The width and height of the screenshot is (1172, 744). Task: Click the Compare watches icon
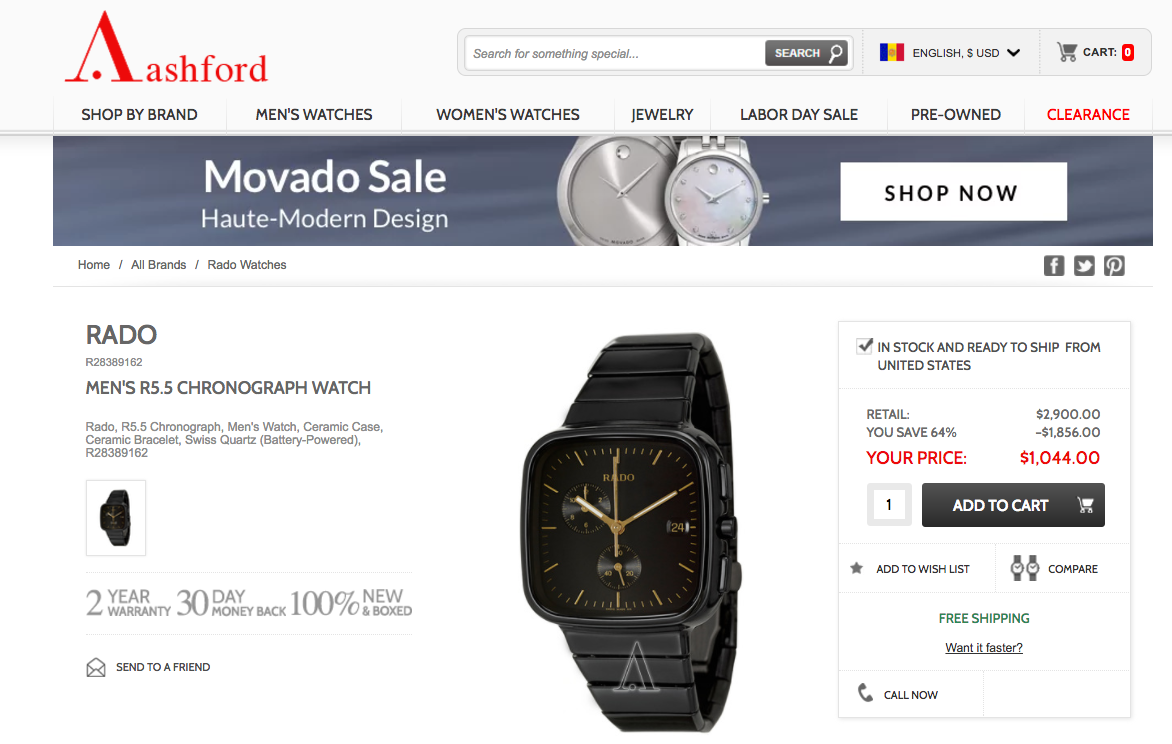tap(1025, 568)
